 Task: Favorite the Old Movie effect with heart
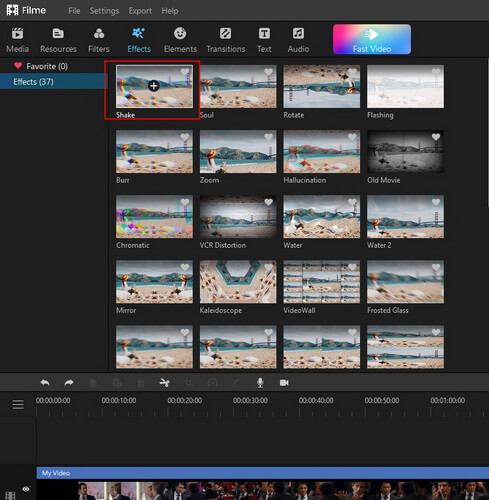(436, 137)
